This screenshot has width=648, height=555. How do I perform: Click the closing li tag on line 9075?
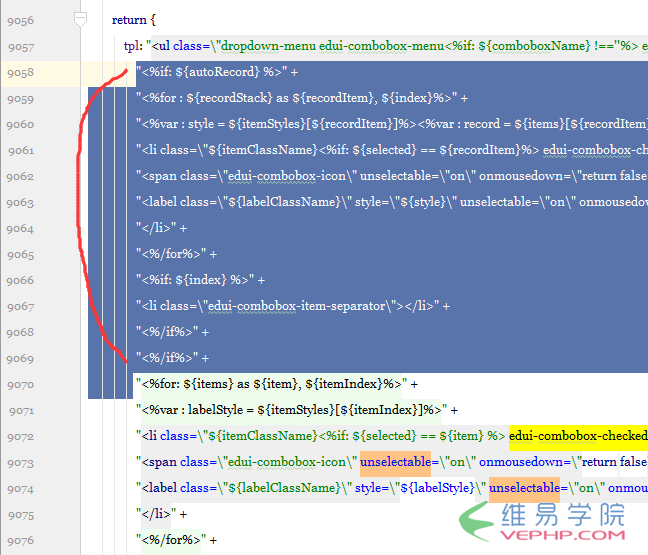click(x=156, y=514)
